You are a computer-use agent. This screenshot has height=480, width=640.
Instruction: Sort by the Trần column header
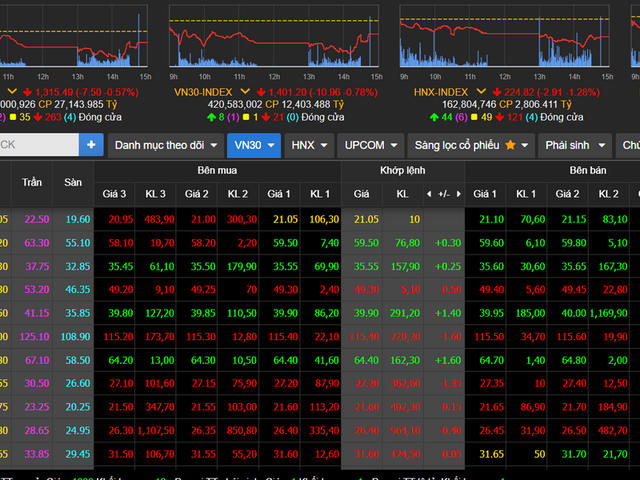(x=32, y=182)
